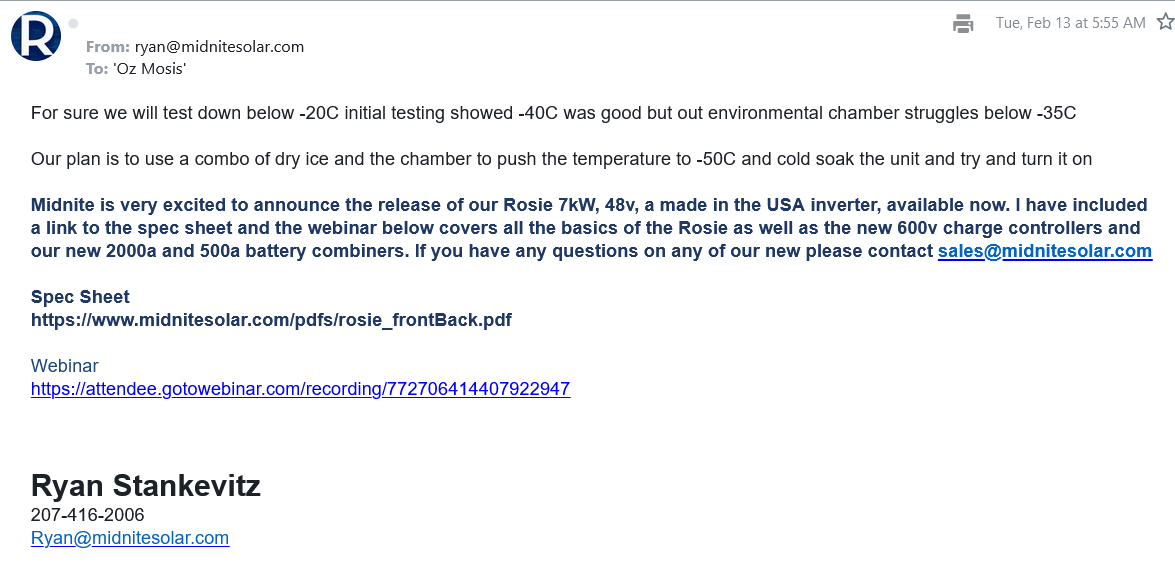This screenshot has width=1175, height=582.
Task: Click the sentence about testing below -20C
Action: click(553, 113)
